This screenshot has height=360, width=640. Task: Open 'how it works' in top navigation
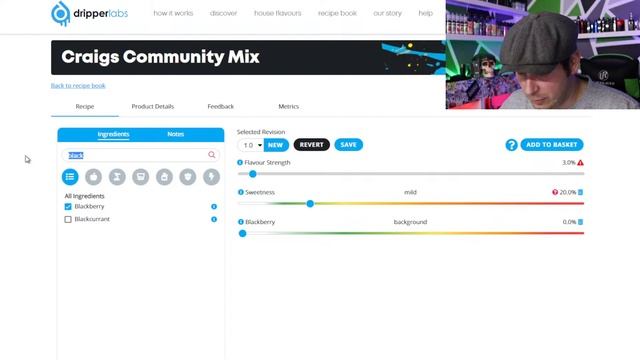(x=173, y=13)
